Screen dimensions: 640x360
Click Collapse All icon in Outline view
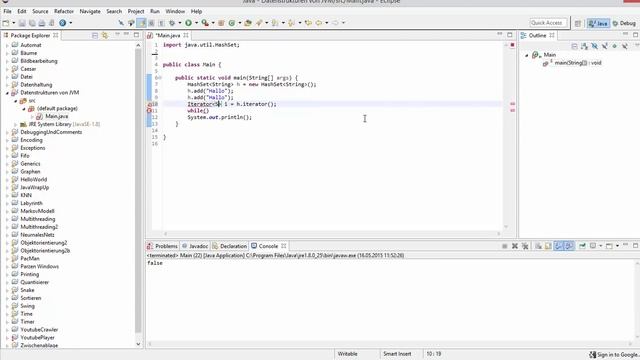[x=574, y=47]
